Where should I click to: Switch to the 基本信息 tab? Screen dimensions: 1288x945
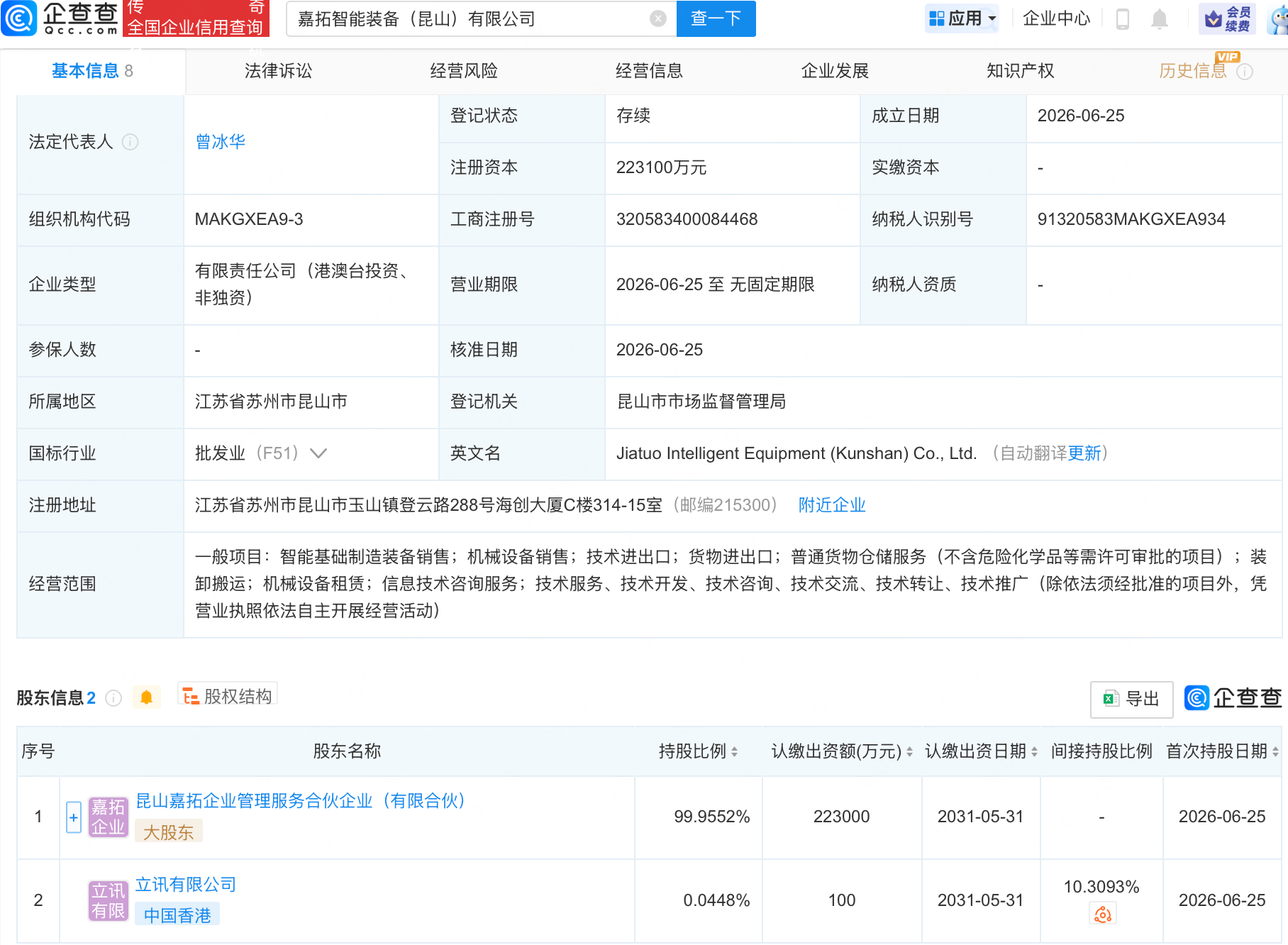(x=92, y=71)
